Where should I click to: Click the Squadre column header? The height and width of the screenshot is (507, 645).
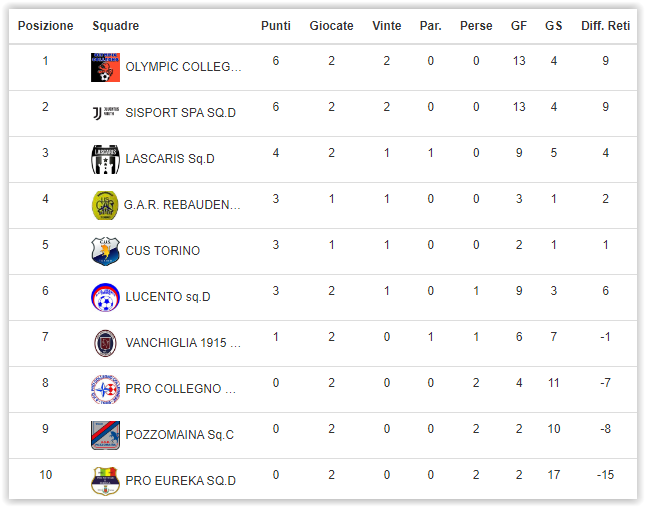click(116, 26)
